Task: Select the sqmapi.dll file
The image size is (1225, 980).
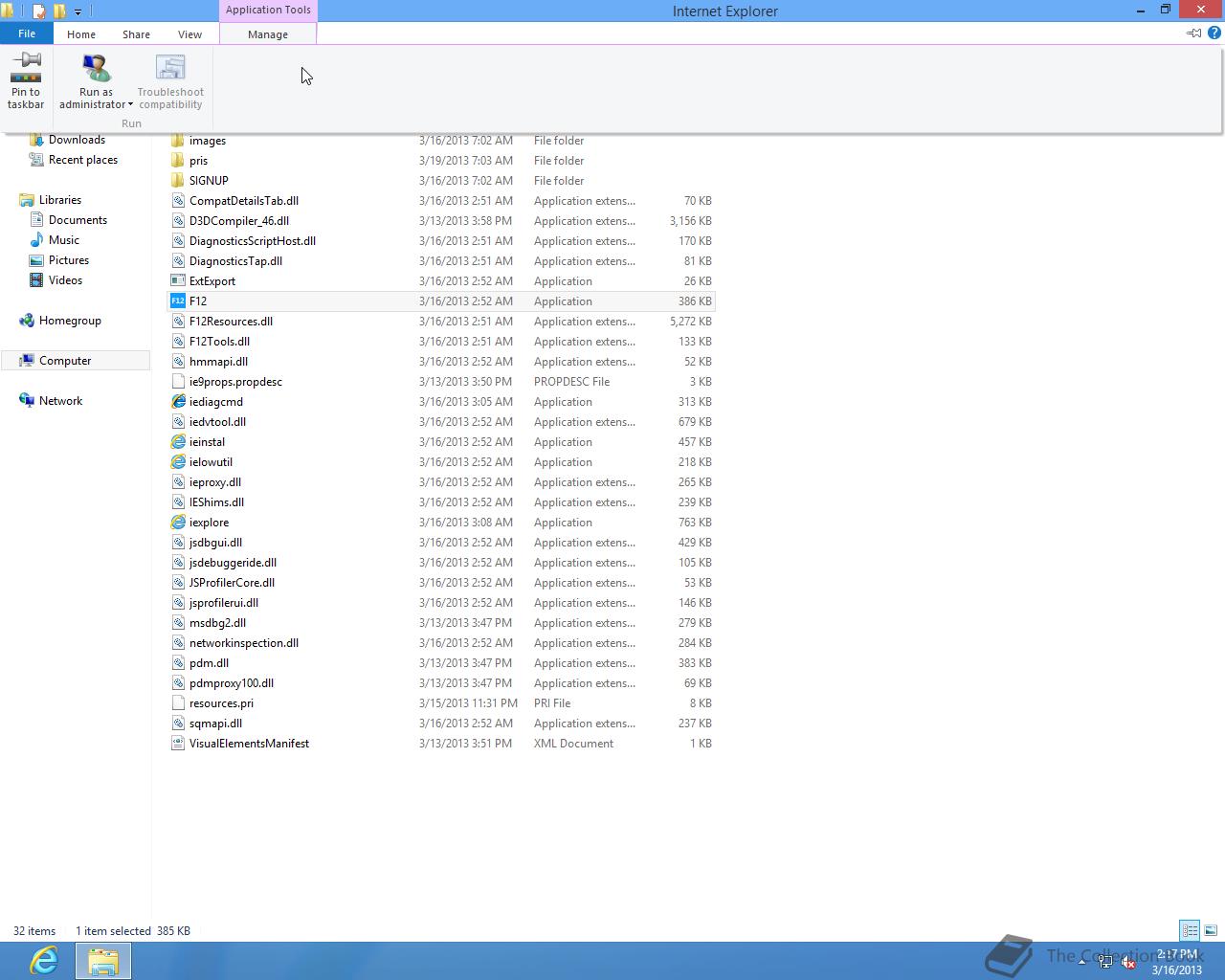Action: coord(441,724)
